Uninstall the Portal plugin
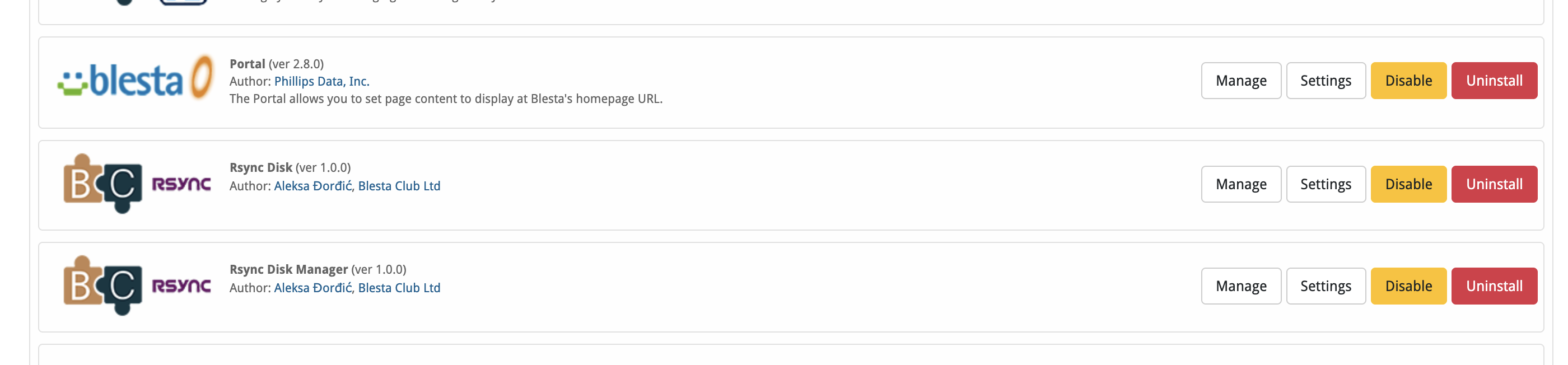1568x365 pixels. 1494,80
